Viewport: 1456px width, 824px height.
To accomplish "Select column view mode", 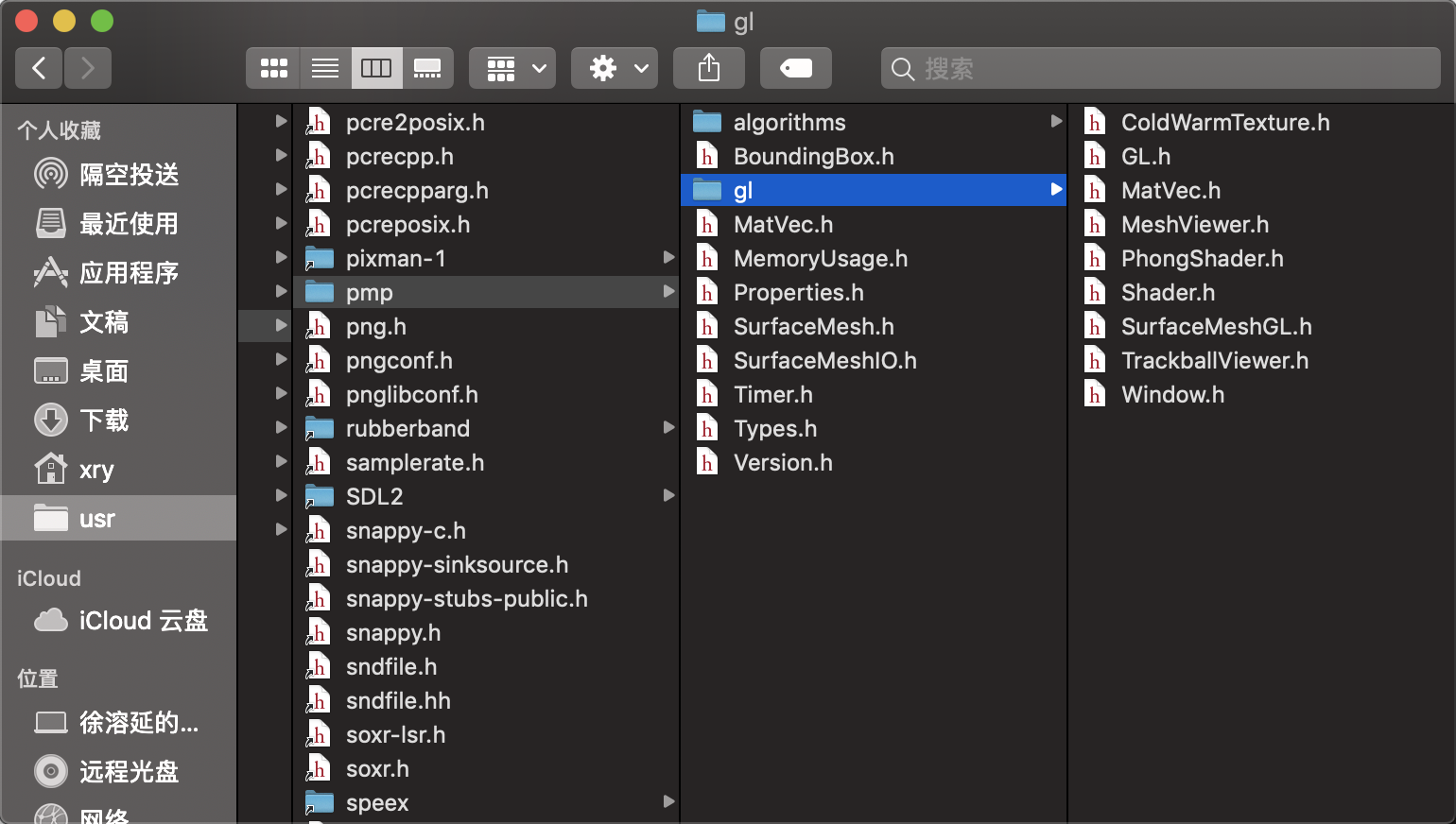I will point(376,68).
